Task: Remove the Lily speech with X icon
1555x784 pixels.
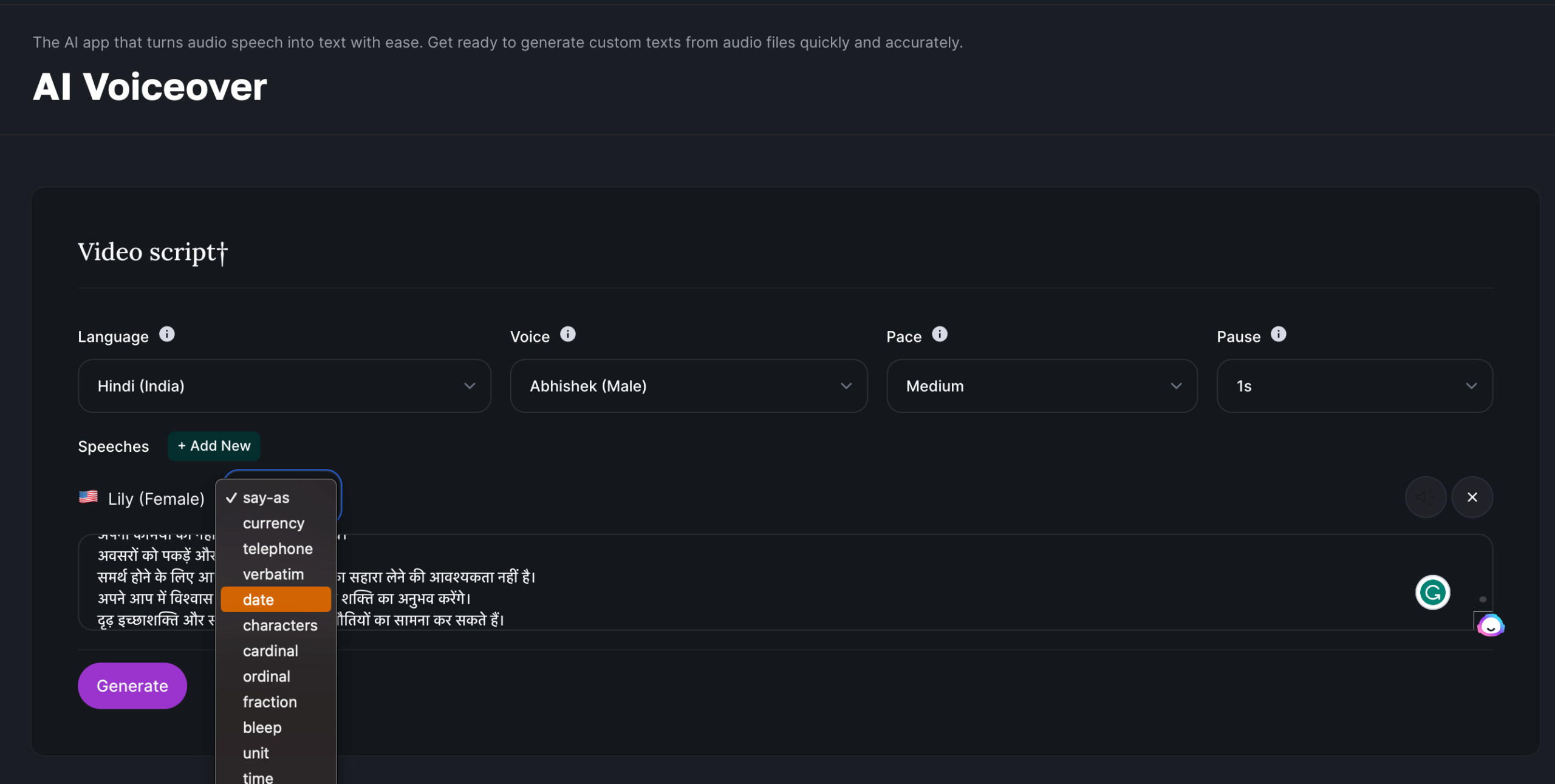Action: (x=1472, y=497)
